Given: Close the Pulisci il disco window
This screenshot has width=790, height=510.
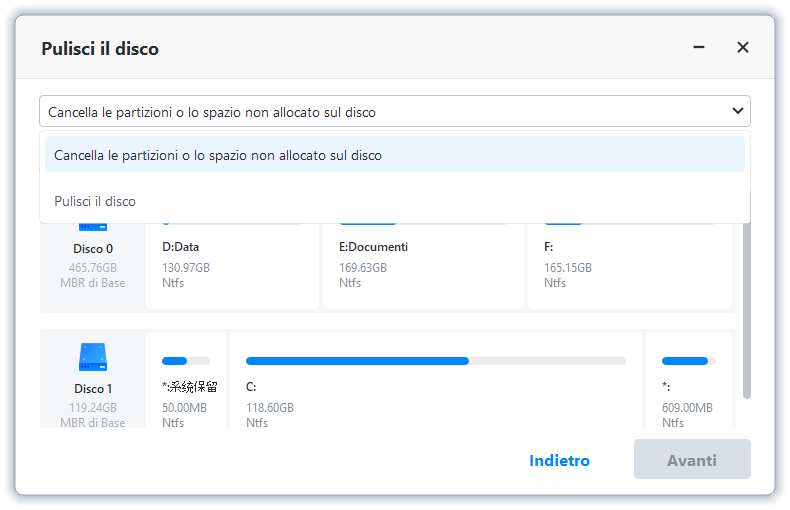Looking at the screenshot, I should (x=743, y=47).
